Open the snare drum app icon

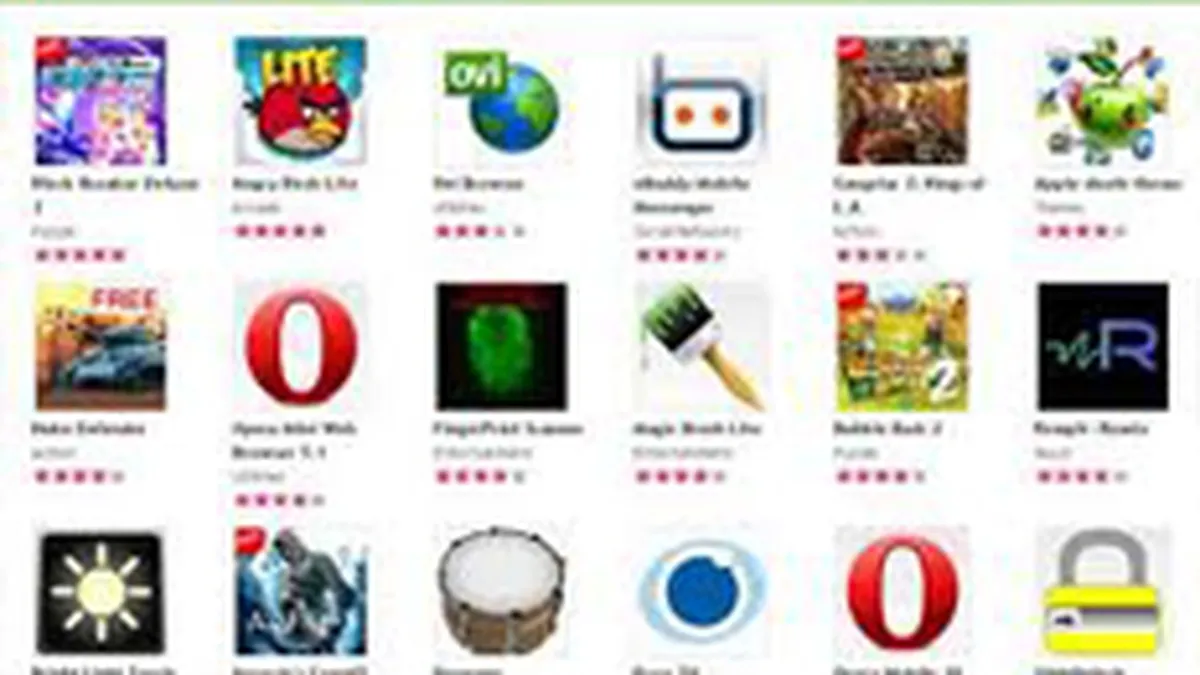[x=501, y=592]
